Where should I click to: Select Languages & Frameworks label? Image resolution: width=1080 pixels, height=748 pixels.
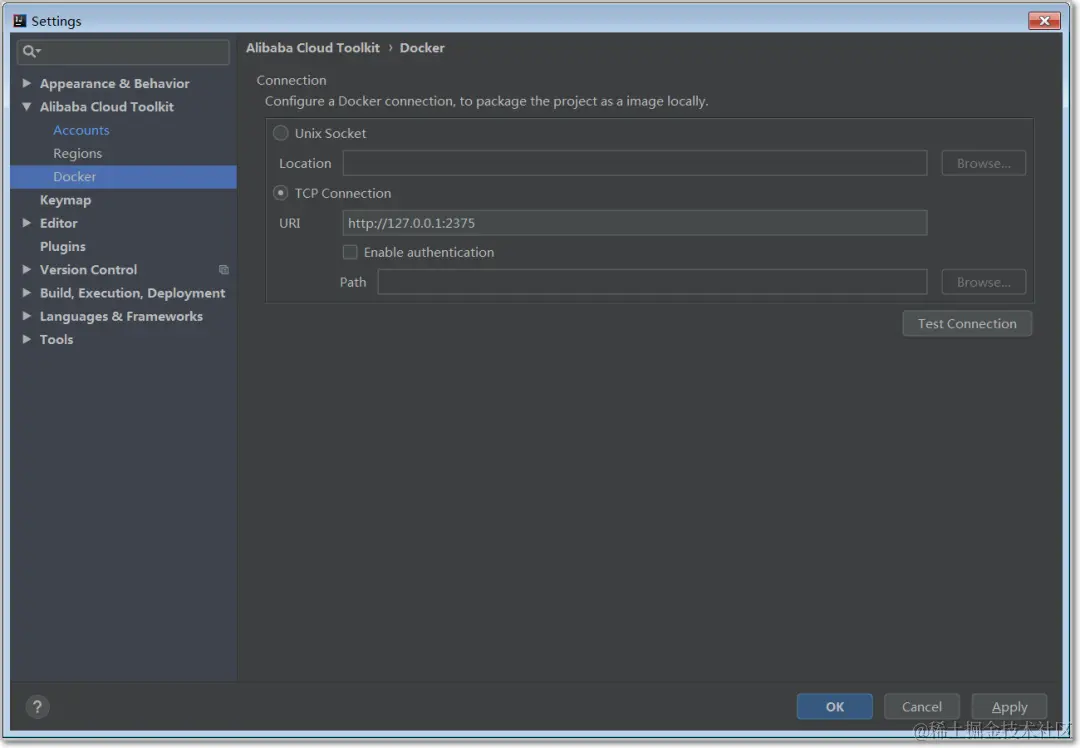(x=121, y=316)
